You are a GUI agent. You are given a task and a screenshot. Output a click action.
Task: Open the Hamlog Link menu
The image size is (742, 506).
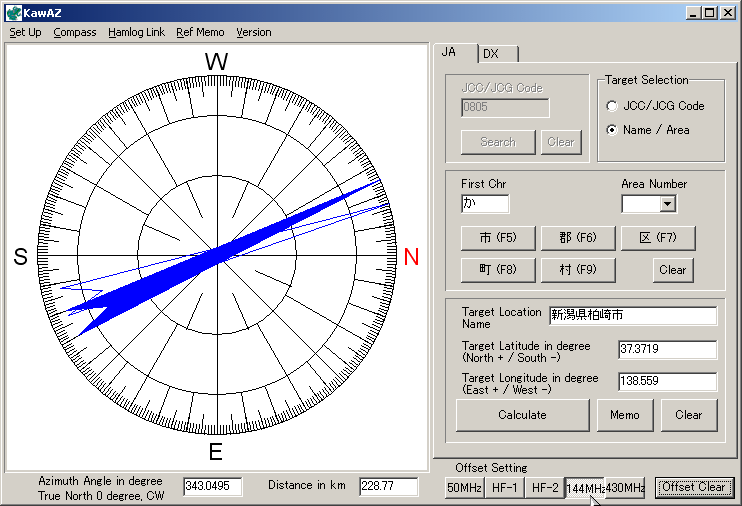click(x=136, y=32)
